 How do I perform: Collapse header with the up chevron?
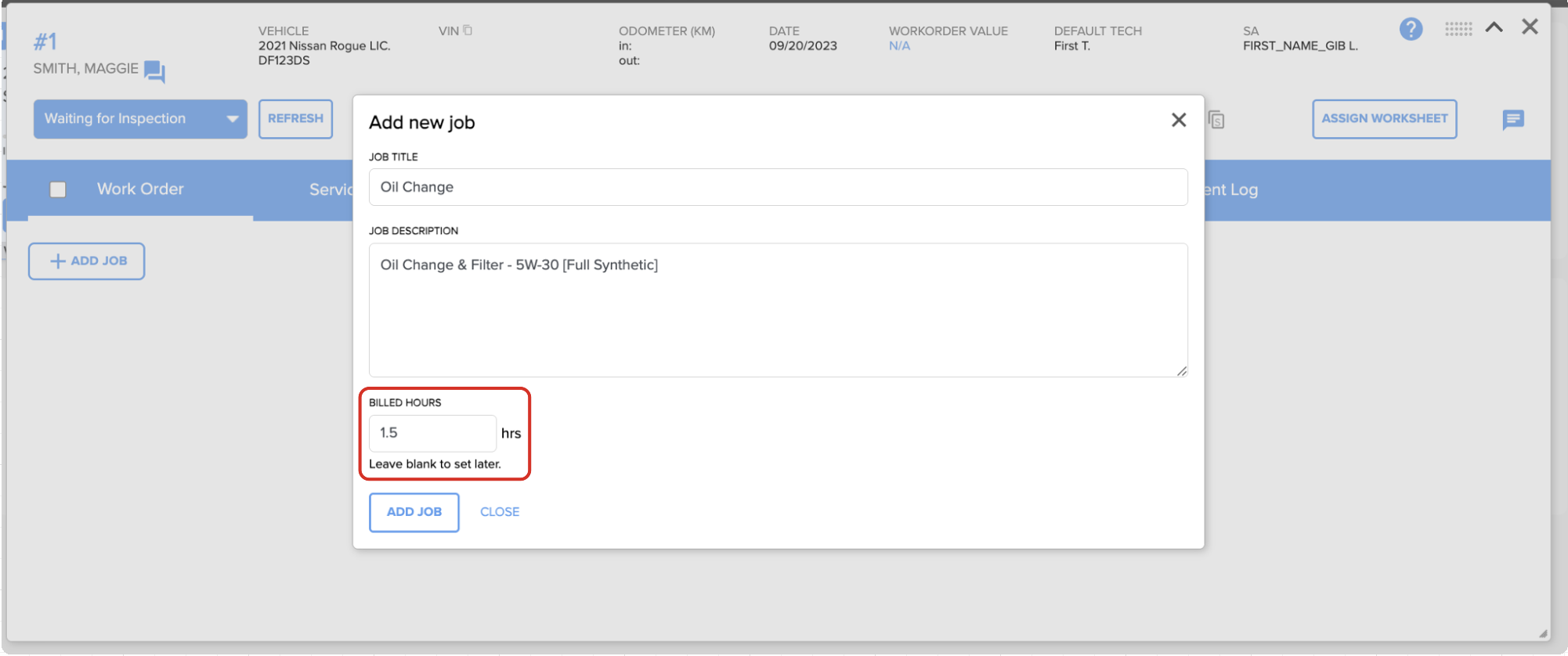[x=1494, y=27]
